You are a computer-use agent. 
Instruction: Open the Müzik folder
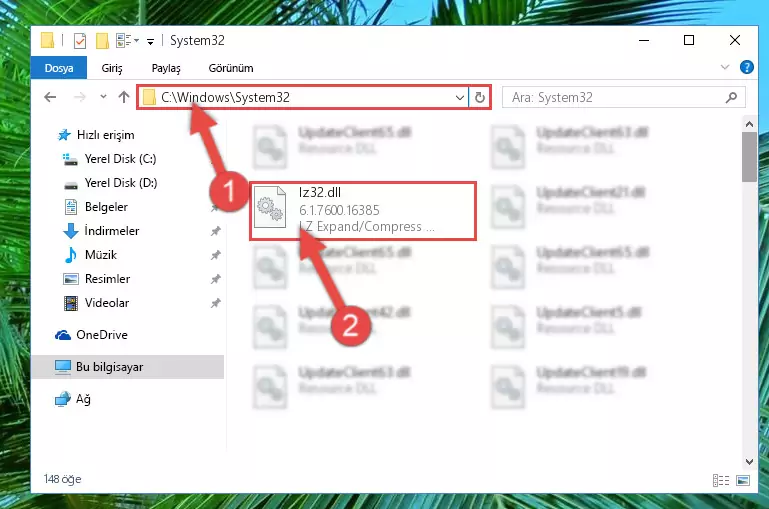(x=101, y=255)
